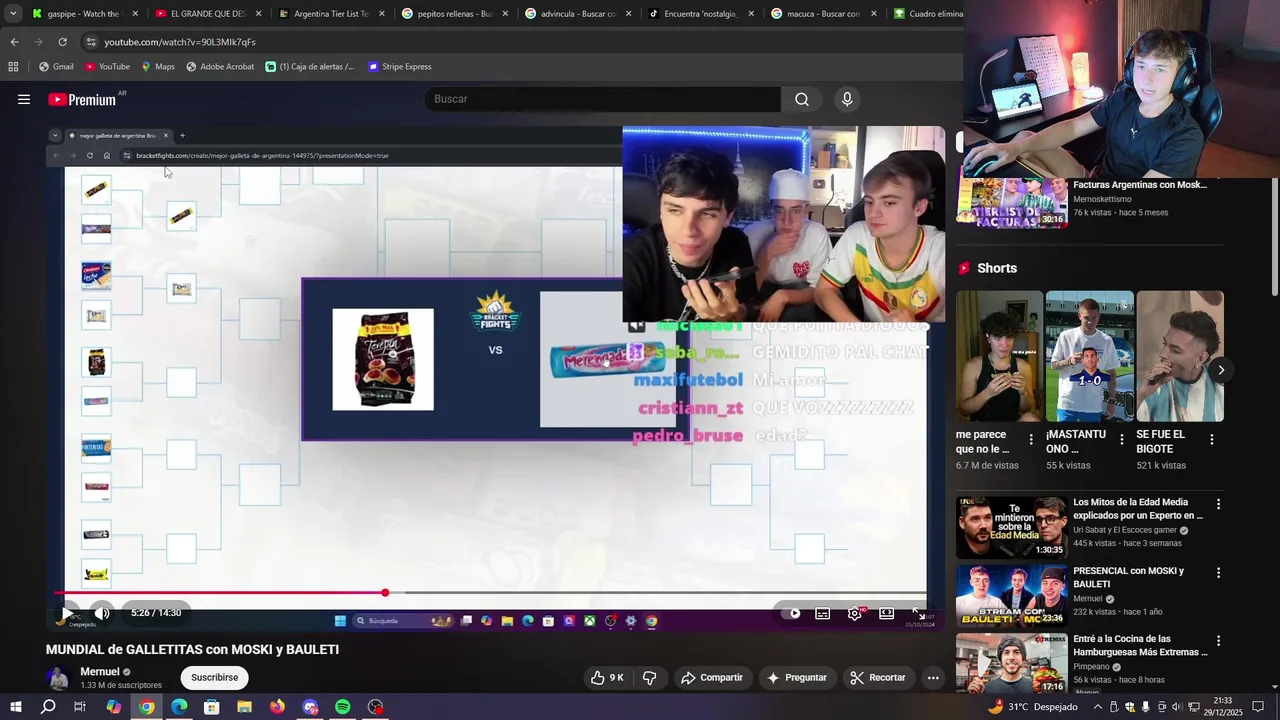Screen dimensions: 1280x720
Task: Go to the YouTube Premium home logo
Action: coord(82,99)
